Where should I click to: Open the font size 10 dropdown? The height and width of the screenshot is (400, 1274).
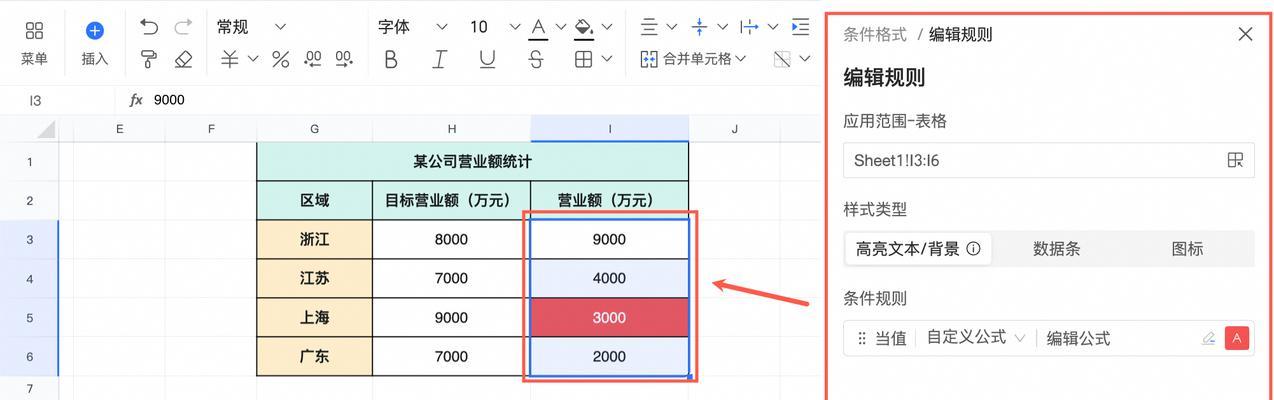pos(495,28)
